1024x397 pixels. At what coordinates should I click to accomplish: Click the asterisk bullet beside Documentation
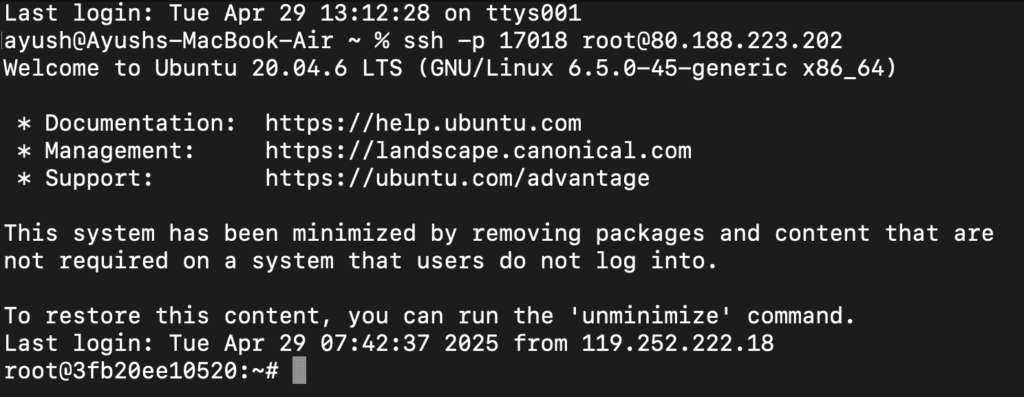(24, 123)
